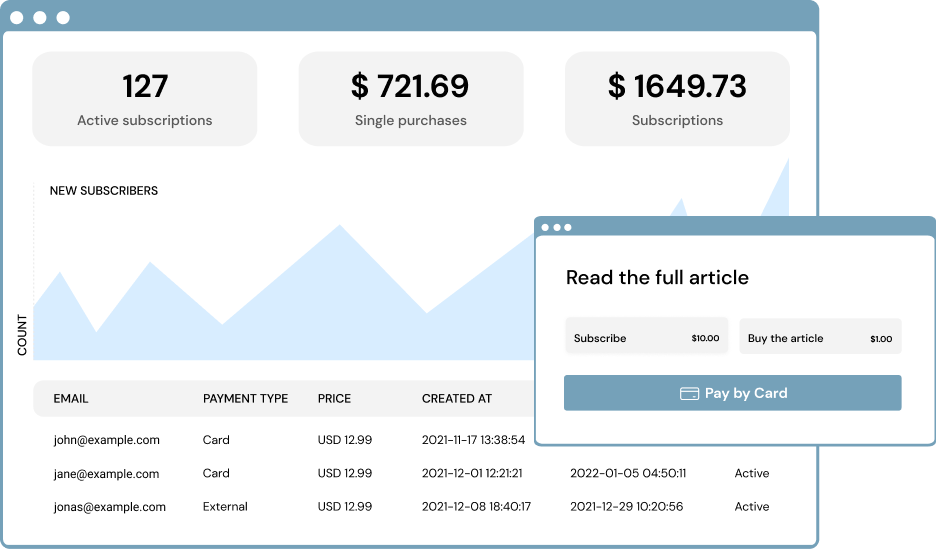
Task: Click the first dot in dashboard title bar
Action: [x=18, y=18]
